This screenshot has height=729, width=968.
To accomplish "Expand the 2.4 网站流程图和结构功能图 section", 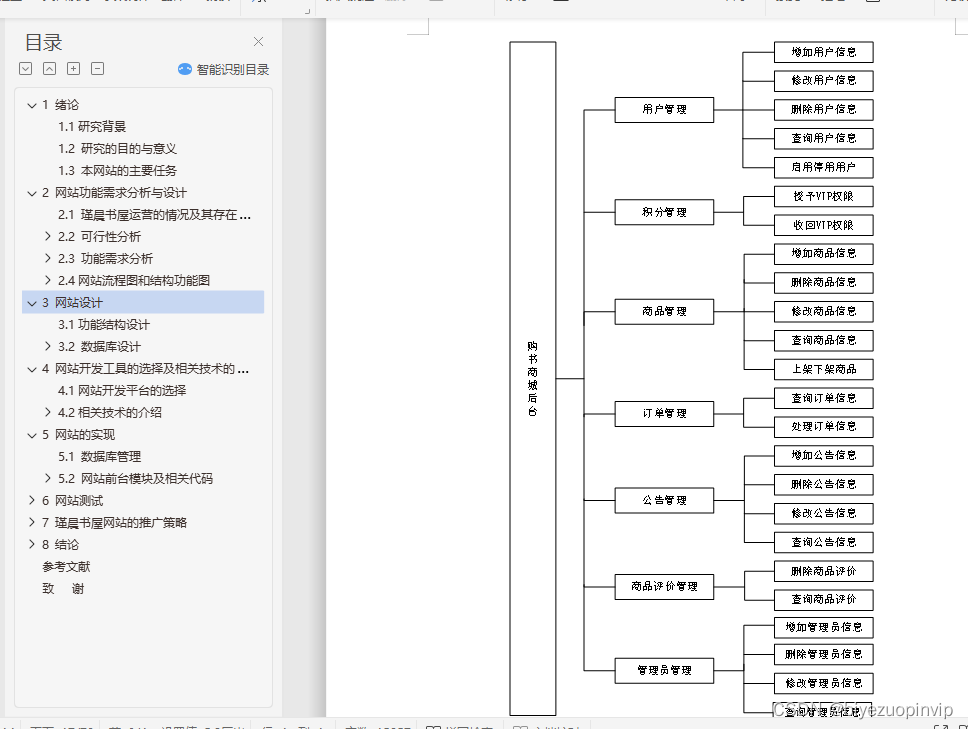I will [48, 280].
